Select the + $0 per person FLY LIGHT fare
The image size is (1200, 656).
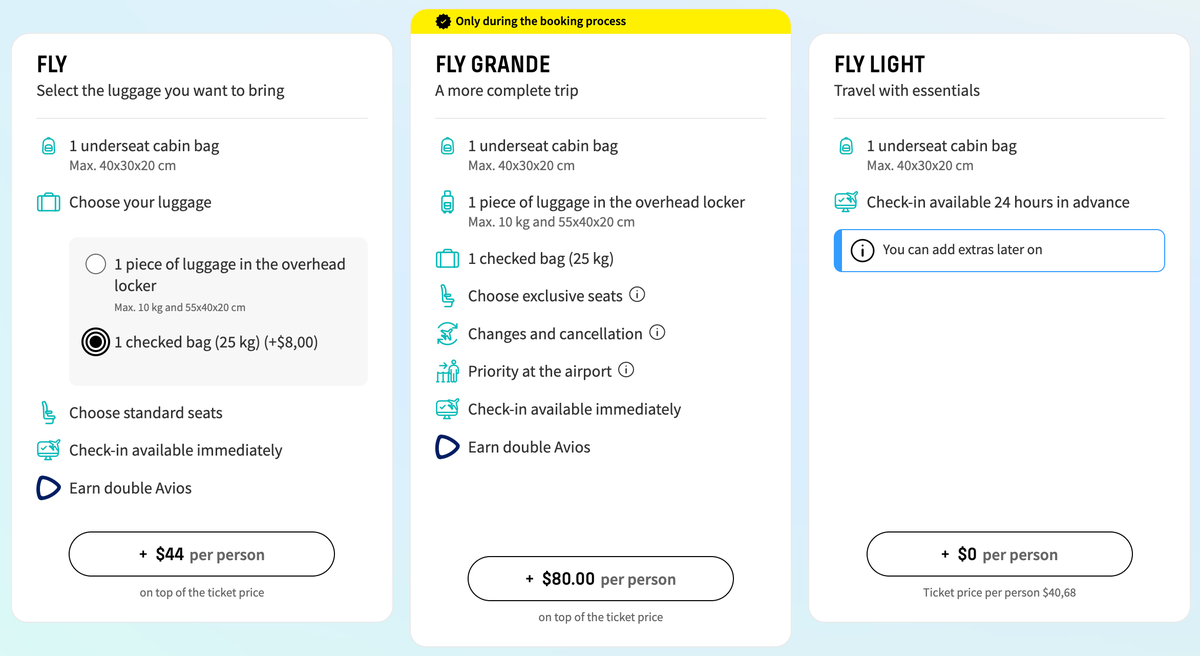click(999, 554)
